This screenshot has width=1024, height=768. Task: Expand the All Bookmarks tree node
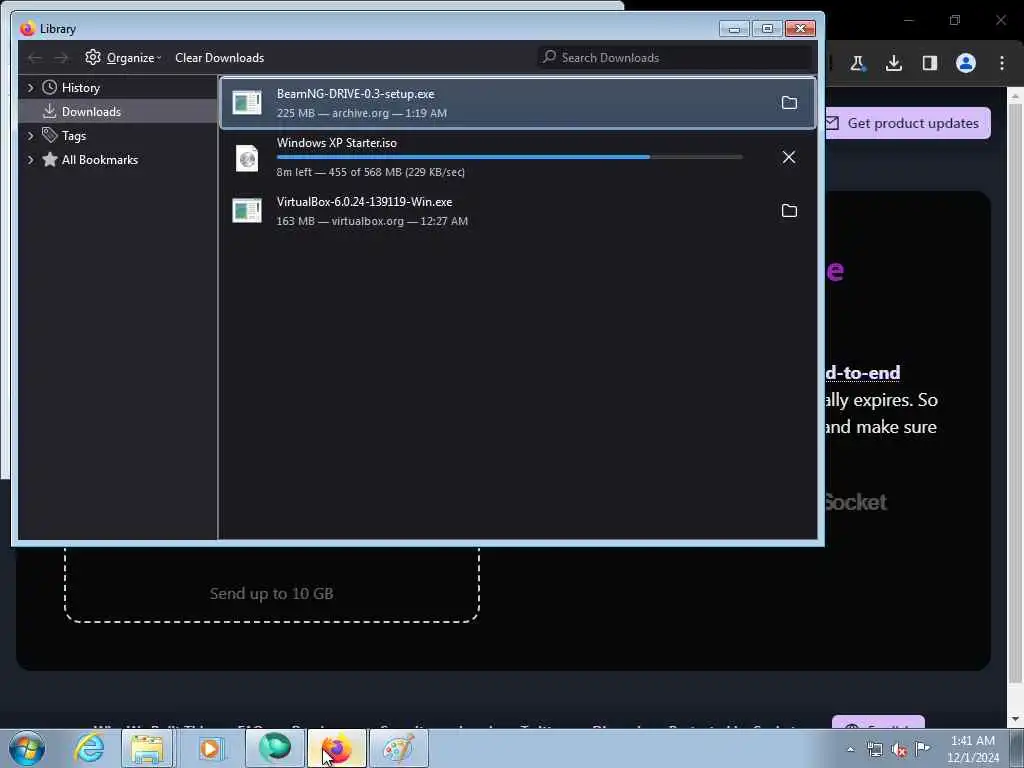pyautogui.click(x=30, y=160)
